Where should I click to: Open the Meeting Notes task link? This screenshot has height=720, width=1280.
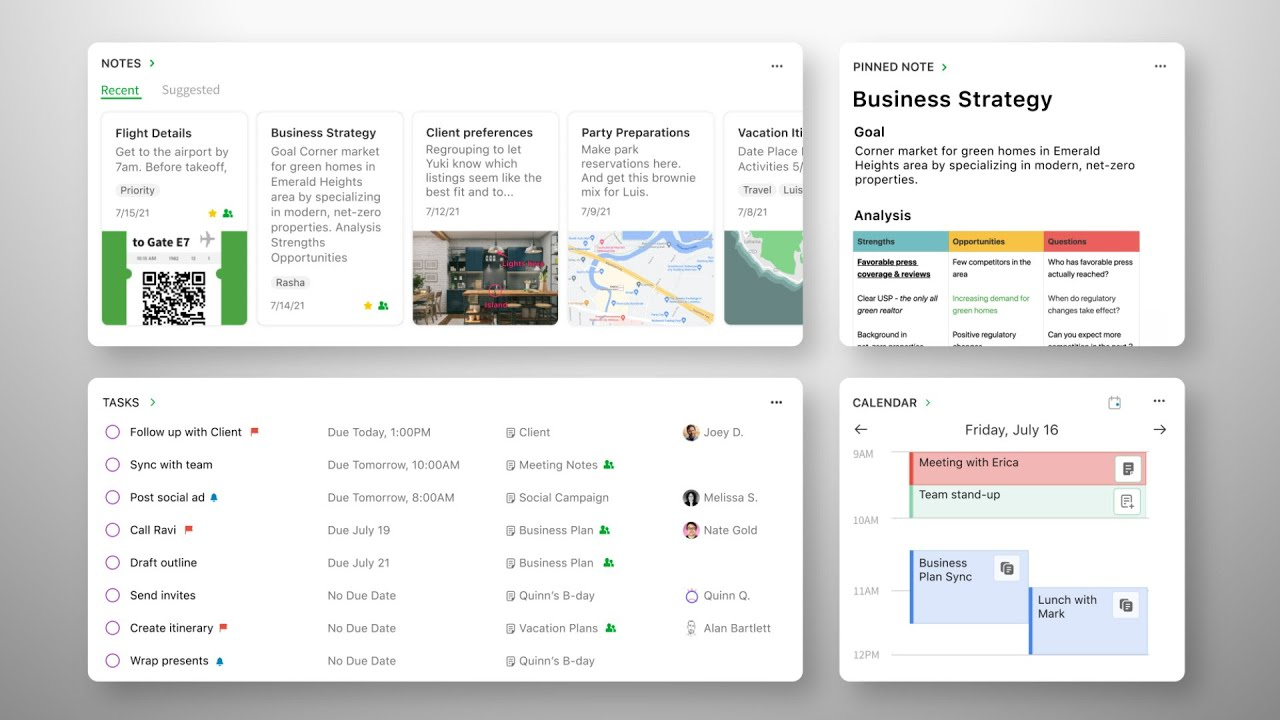557,465
